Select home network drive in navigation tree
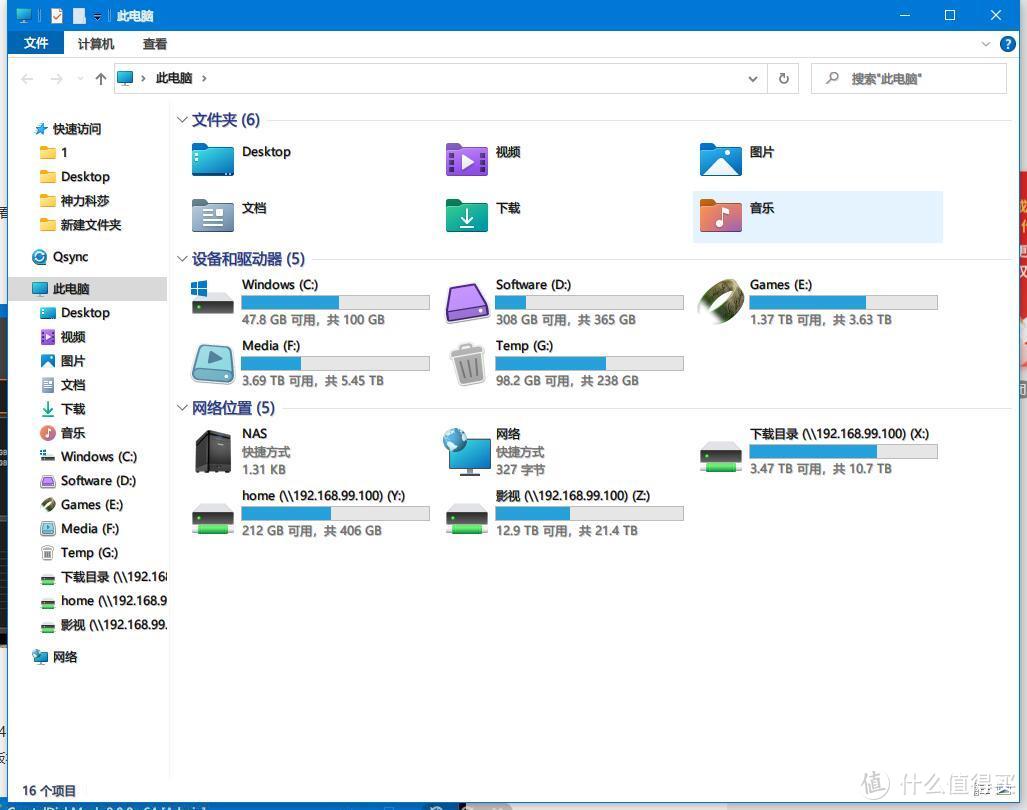The height and width of the screenshot is (810, 1027). 114,600
